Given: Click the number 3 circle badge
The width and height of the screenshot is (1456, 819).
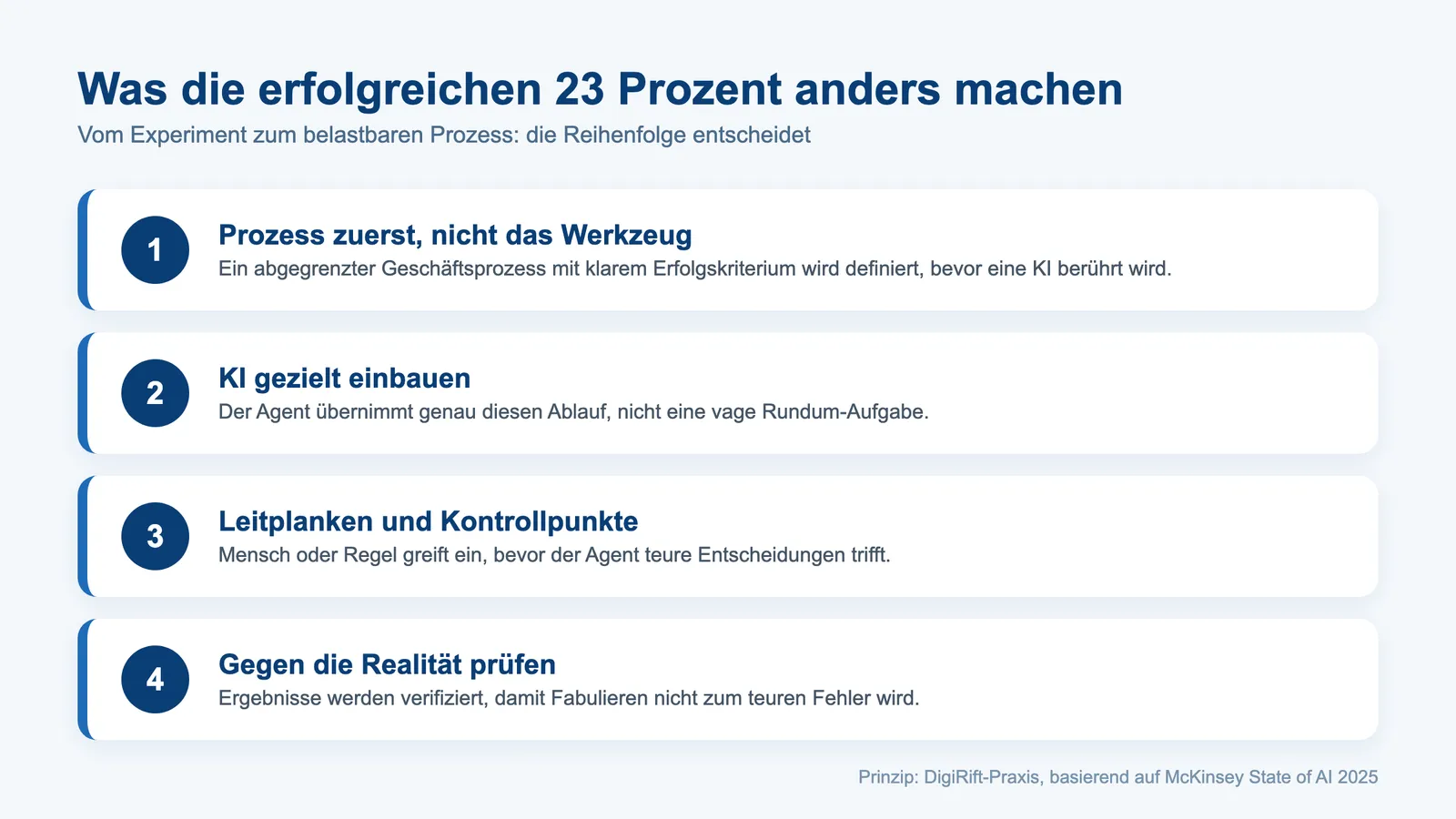Looking at the screenshot, I should tap(156, 536).
